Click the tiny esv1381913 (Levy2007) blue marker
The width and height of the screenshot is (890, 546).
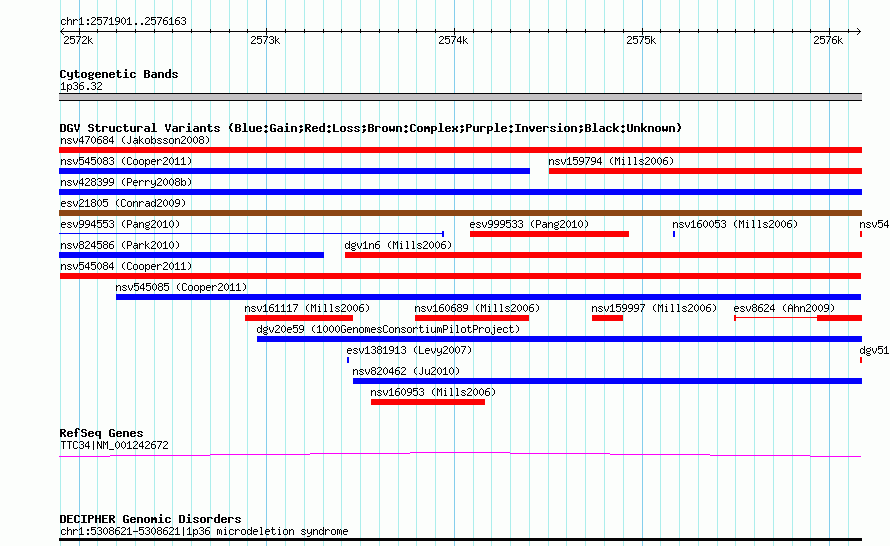348,360
